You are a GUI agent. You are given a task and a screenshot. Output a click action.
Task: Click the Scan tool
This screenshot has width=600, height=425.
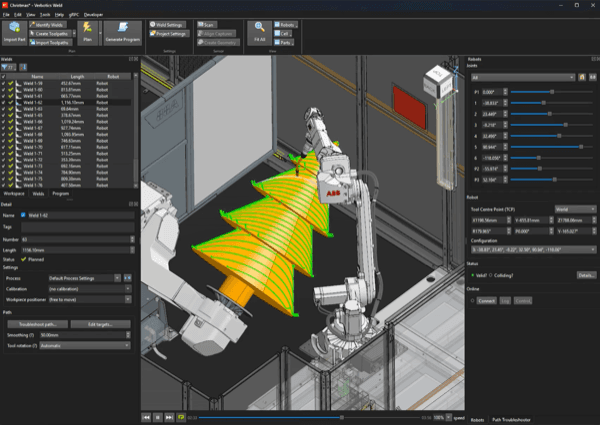point(207,25)
